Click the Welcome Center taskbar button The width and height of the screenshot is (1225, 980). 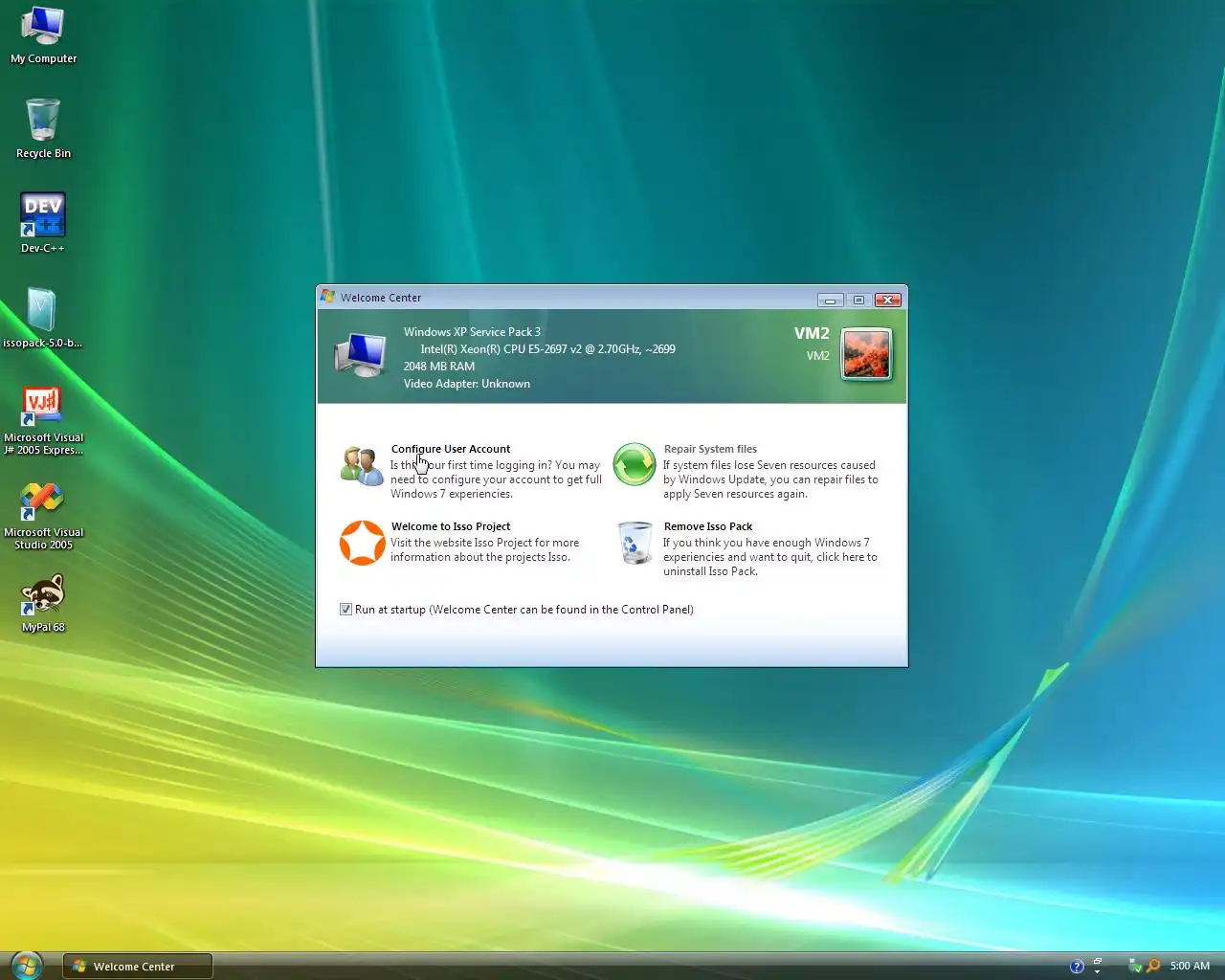(138, 966)
